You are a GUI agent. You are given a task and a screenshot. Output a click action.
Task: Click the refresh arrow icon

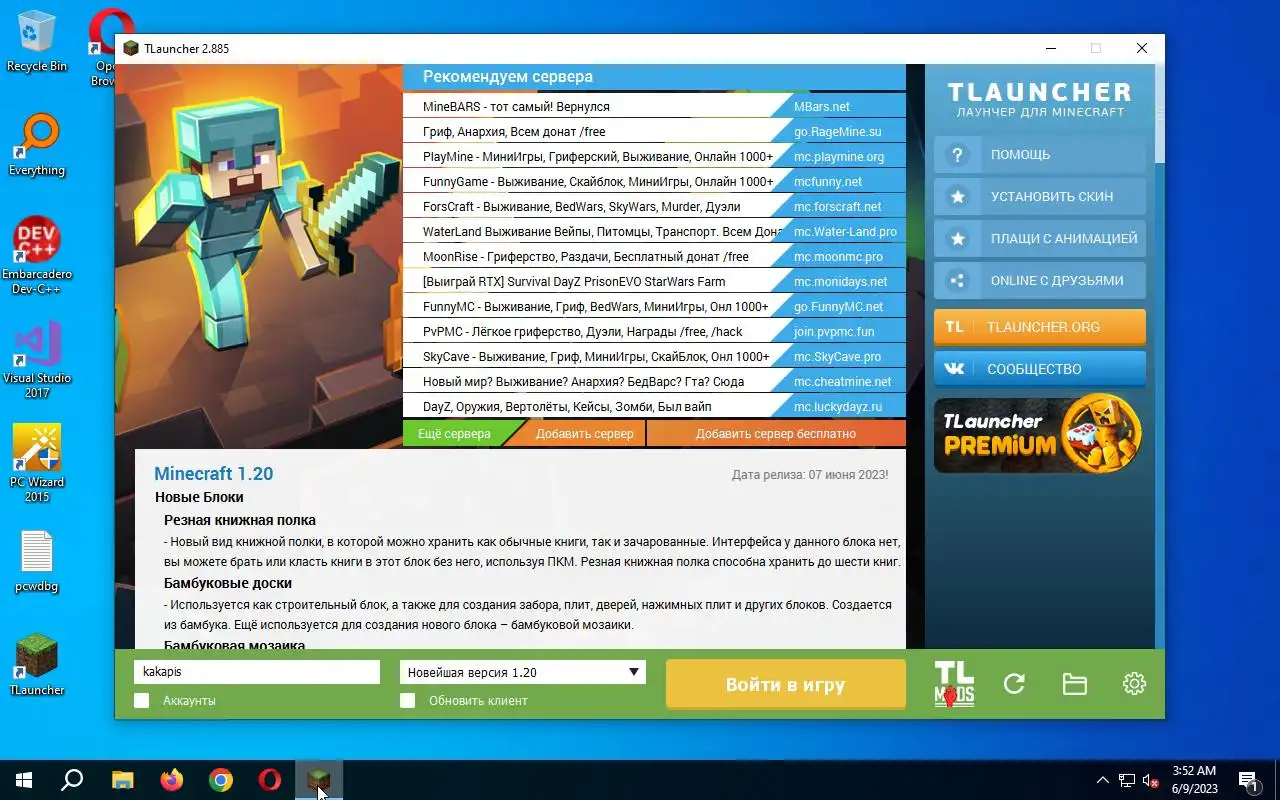point(1014,684)
